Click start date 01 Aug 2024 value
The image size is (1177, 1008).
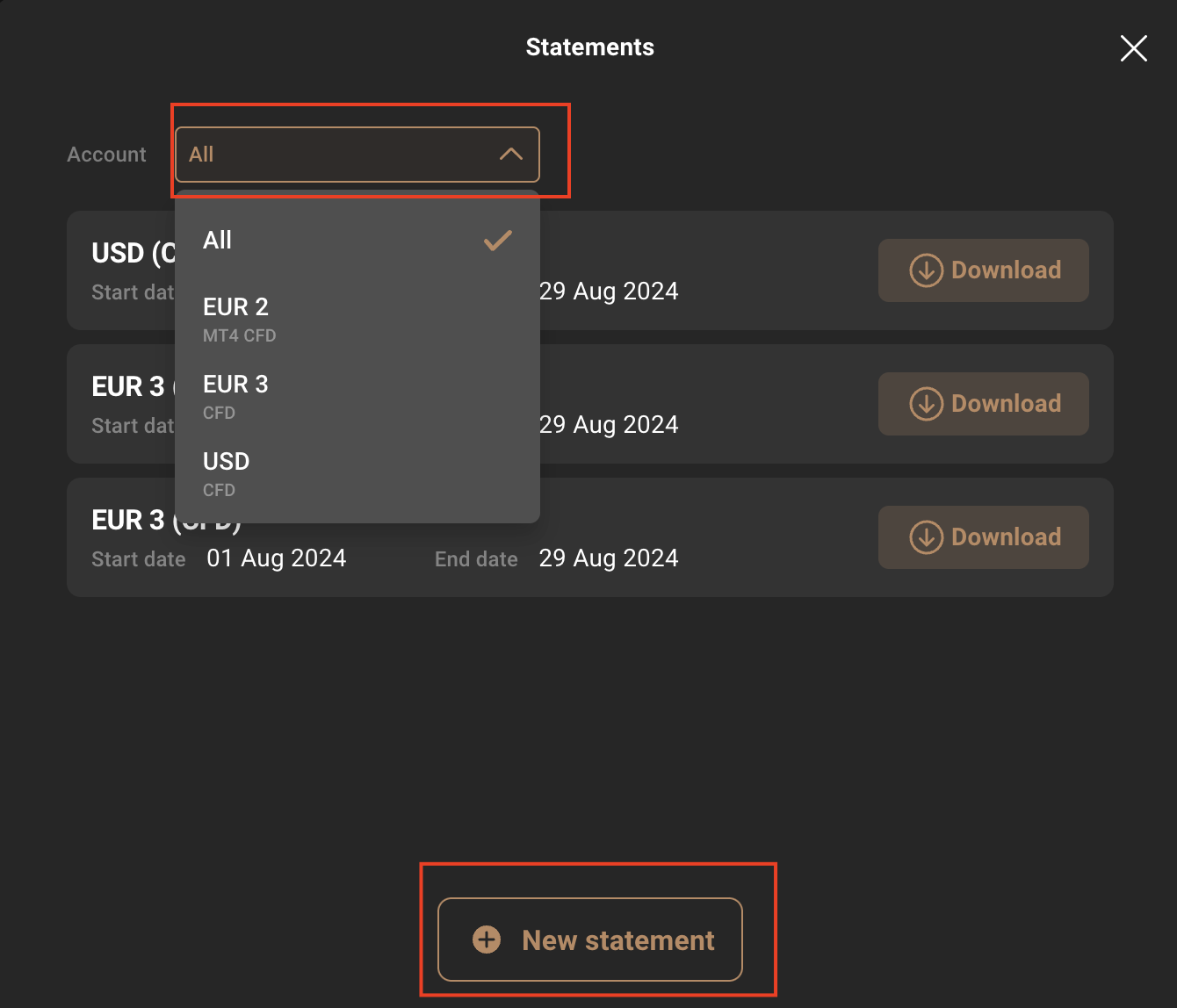point(276,558)
